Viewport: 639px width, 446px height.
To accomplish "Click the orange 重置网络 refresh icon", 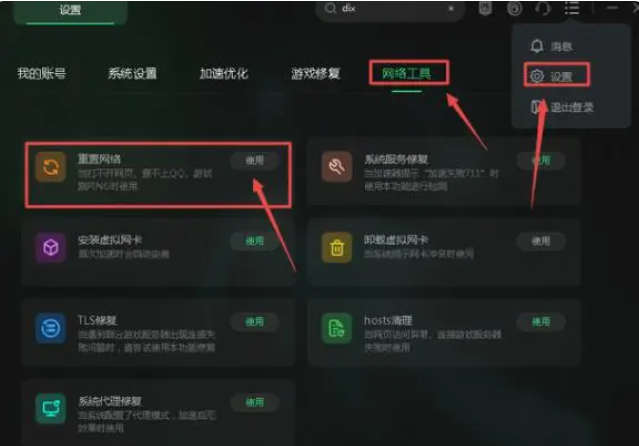I will pyautogui.click(x=51, y=167).
